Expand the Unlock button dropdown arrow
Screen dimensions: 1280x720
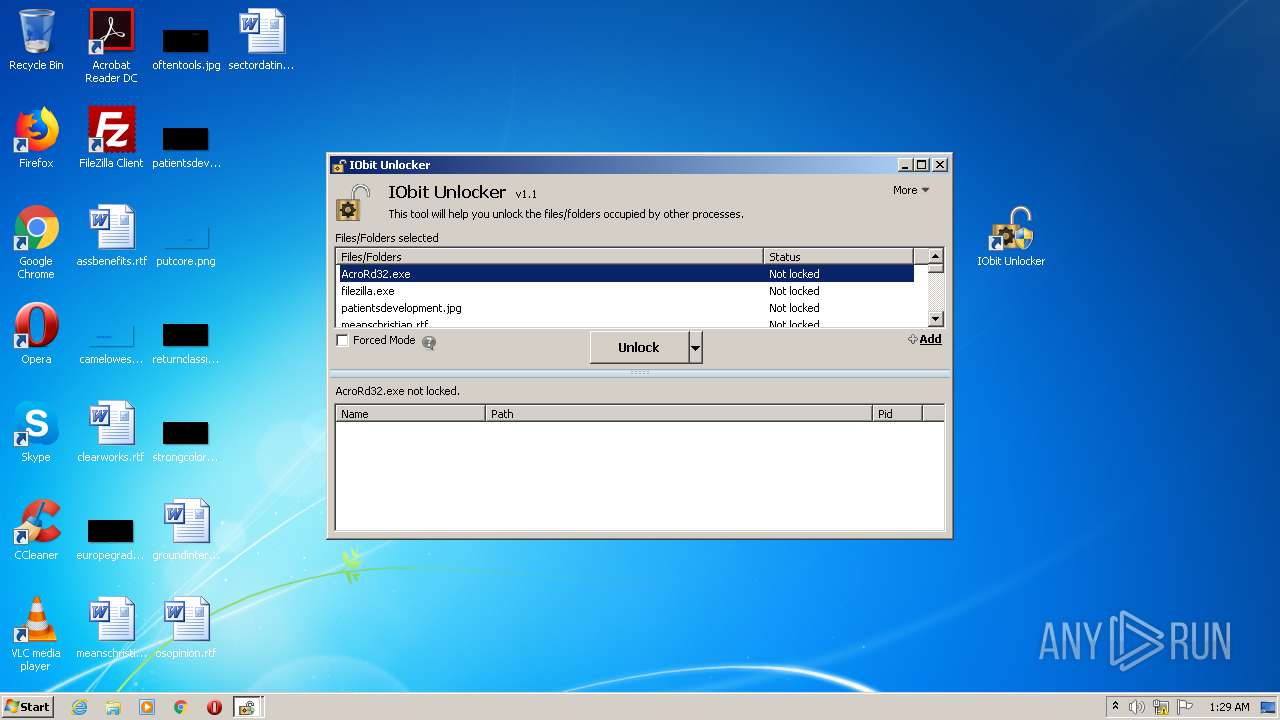[696, 348]
